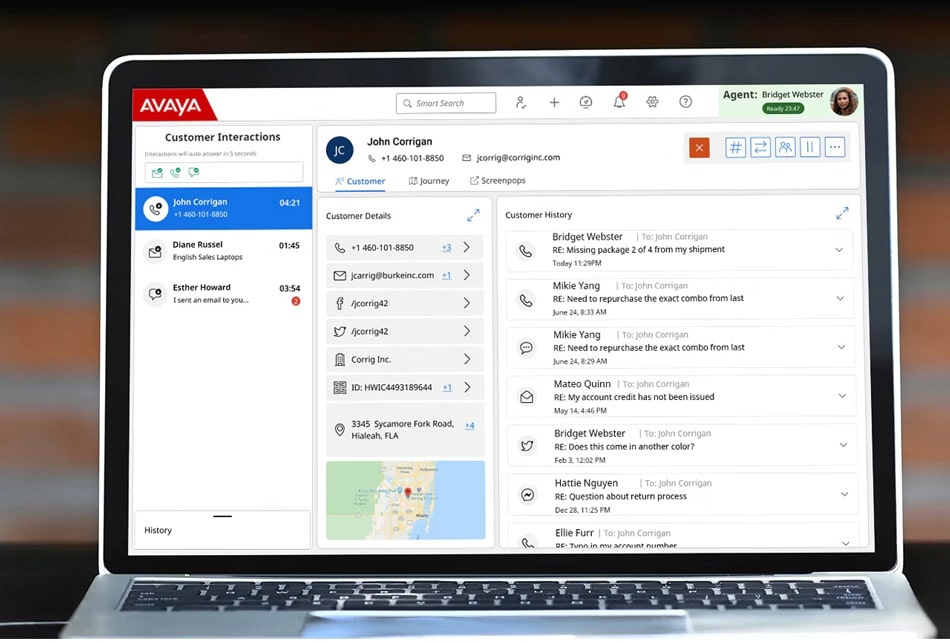The width and height of the screenshot is (950, 643).
Task: Click the map location pin icon beside the address
Action: pos(340,430)
